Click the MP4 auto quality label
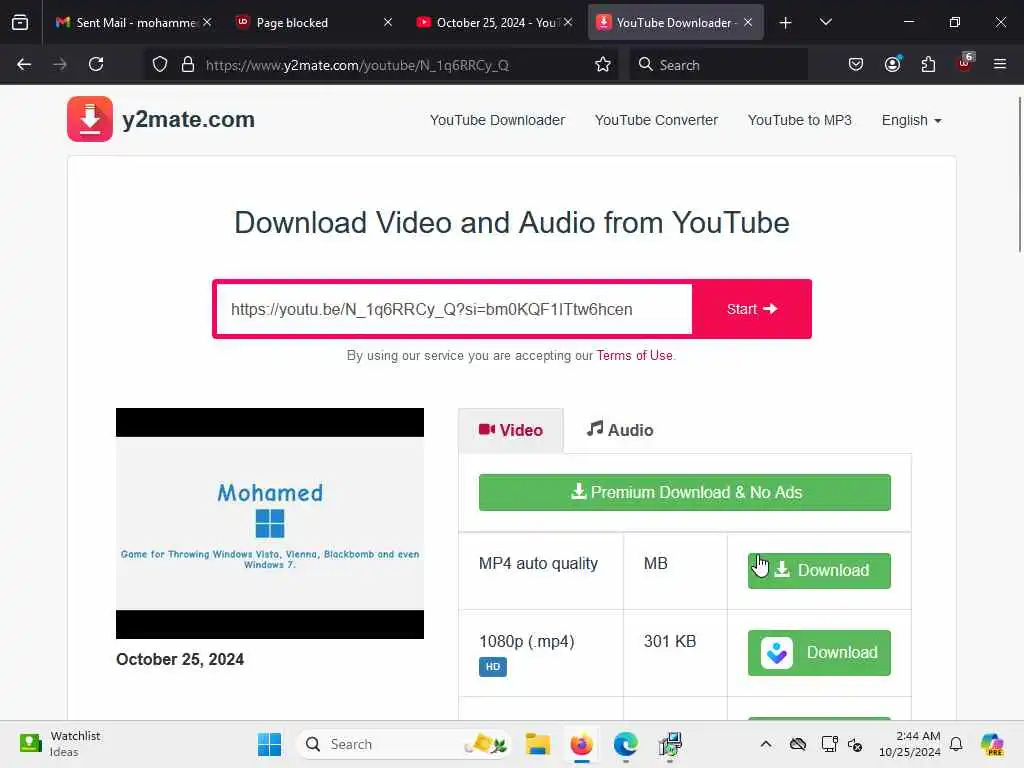The width and height of the screenshot is (1024, 768). [538, 563]
